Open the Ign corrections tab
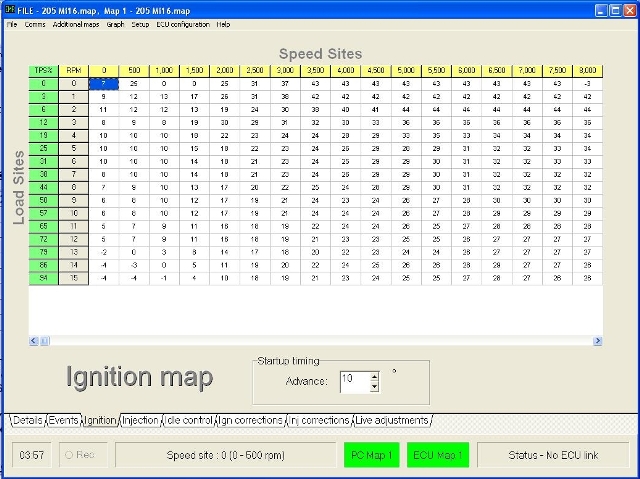 pos(251,421)
